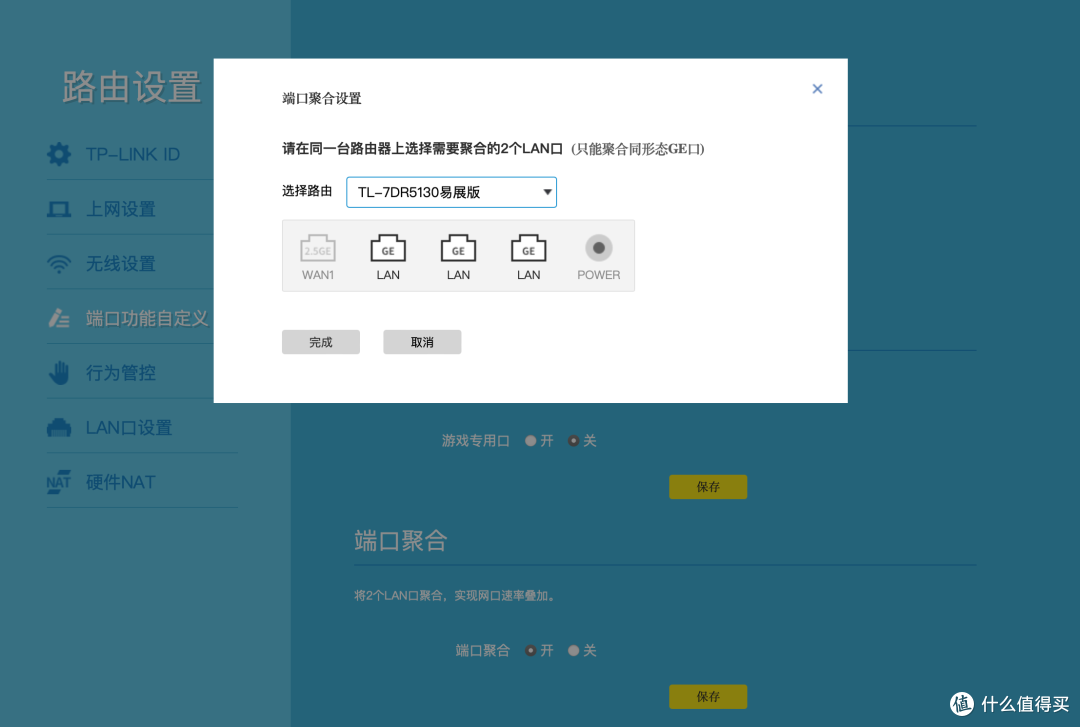Click 保存 below 游戏专用口
Image resolution: width=1080 pixels, height=727 pixels.
coord(708,487)
